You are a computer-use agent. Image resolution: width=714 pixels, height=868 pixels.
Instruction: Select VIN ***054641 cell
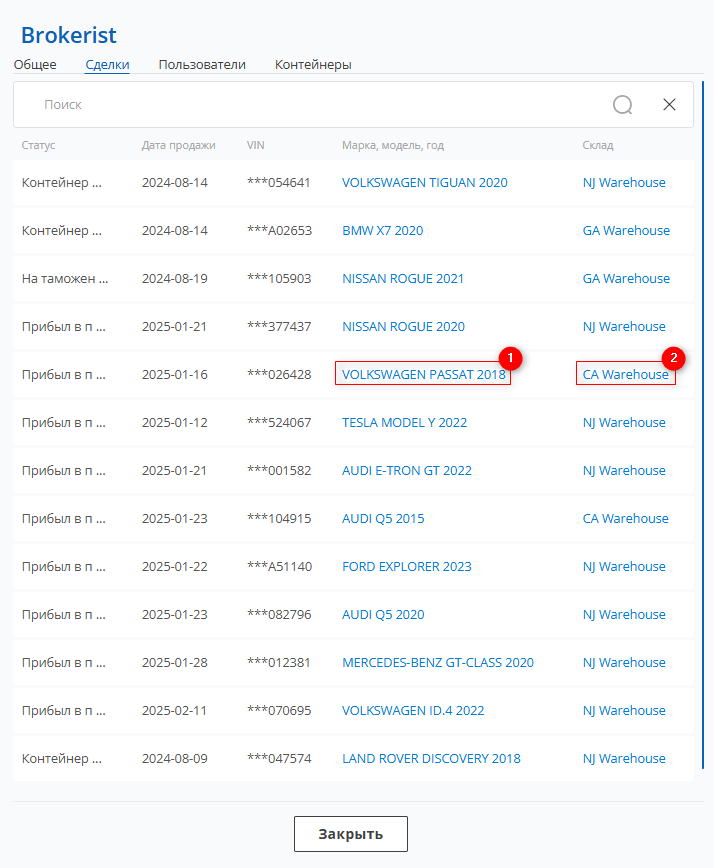point(278,183)
